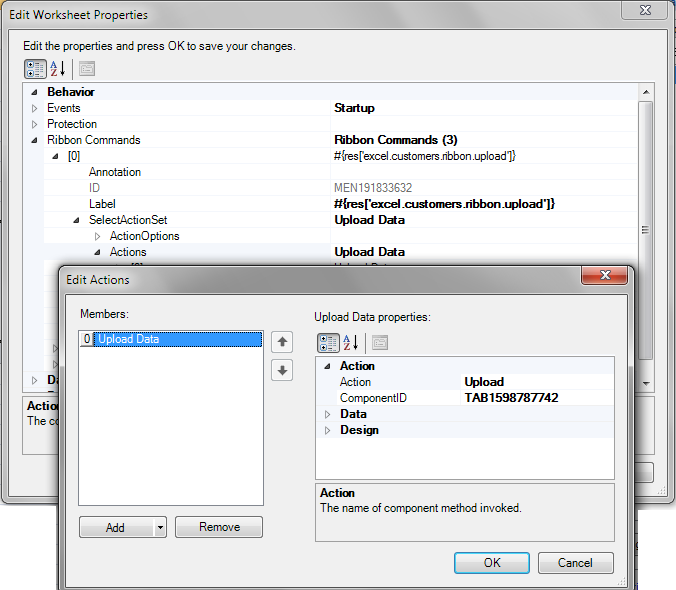Click the Startup value for Events
Viewport: 676px width, 590px height.
pyautogui.click(x=354, y=108)
